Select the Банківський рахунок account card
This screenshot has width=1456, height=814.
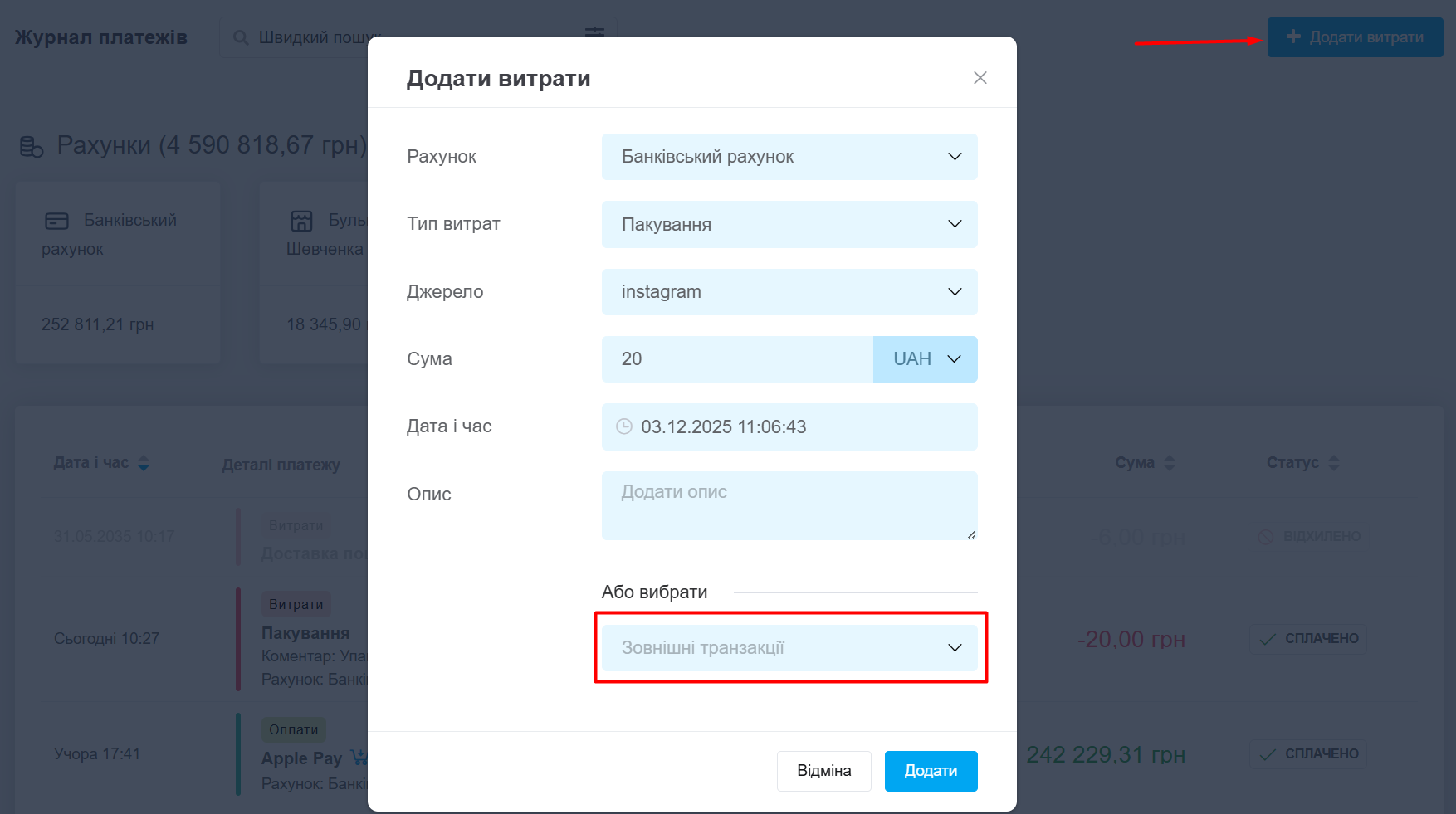118,272
